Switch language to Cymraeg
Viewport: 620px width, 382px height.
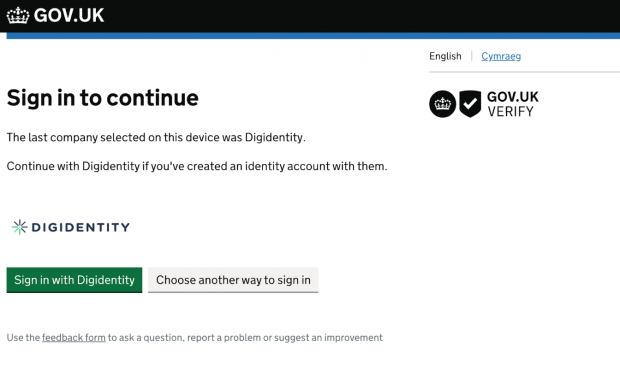(x=501, y=56)
